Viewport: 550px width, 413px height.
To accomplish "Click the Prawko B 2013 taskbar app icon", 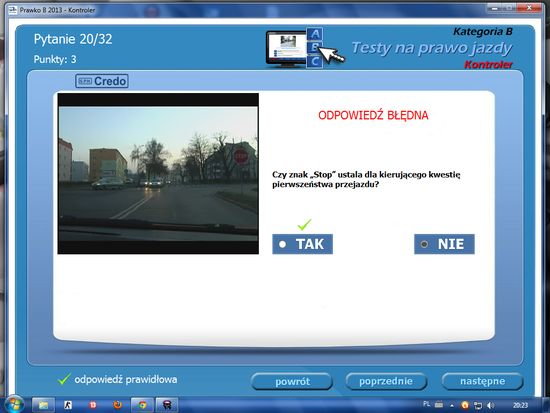I will point(167,405).
